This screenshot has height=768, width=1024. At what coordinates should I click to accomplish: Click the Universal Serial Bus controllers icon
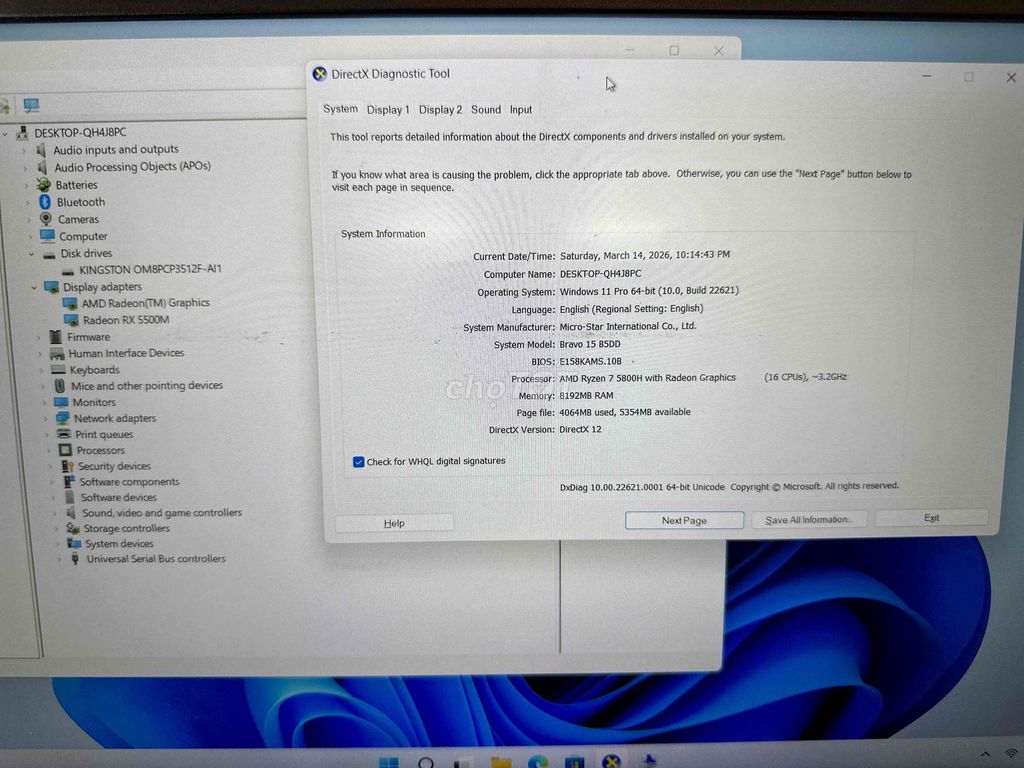tap(76, 559)
